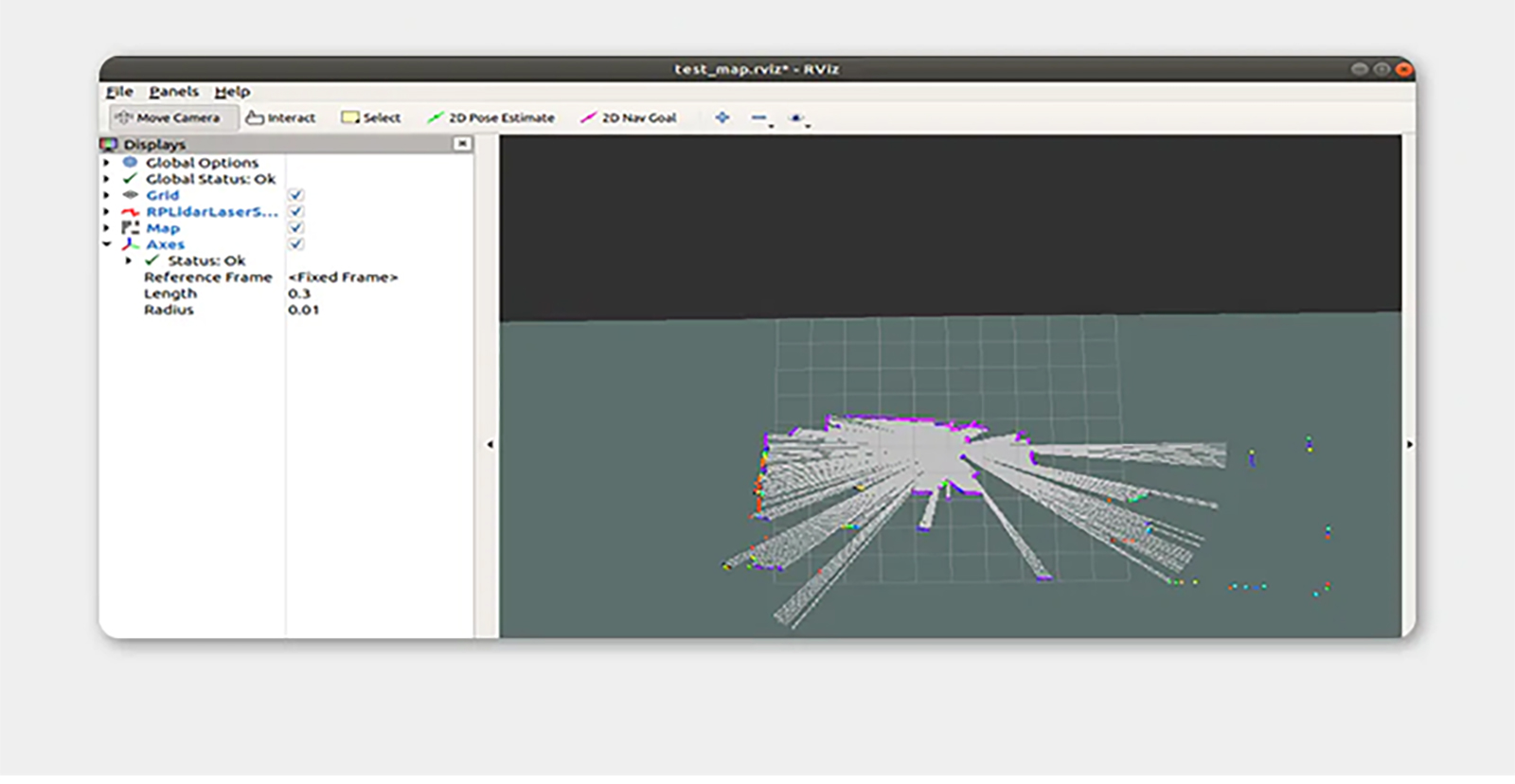Toggle the Map display checkbox
Screen dimensions: 1515x784
tap(296, 228)
